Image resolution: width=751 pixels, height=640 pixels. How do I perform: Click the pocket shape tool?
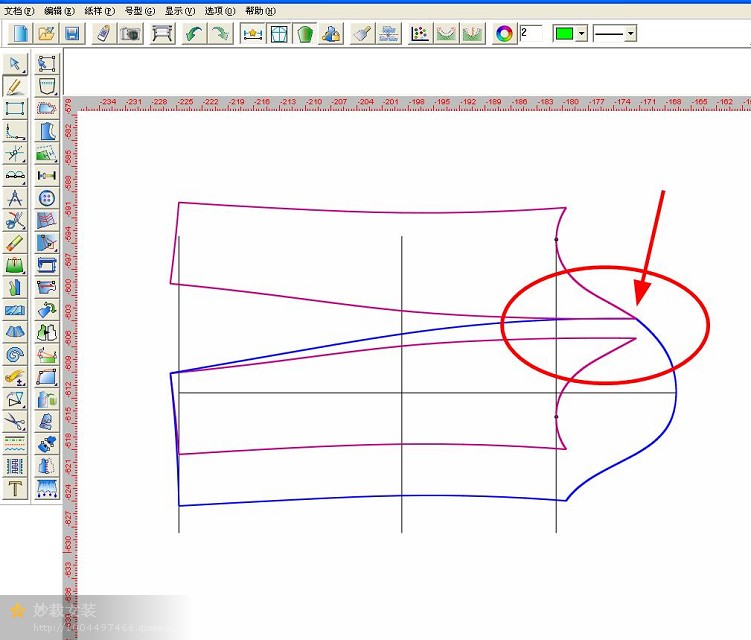tap(46, 86)
